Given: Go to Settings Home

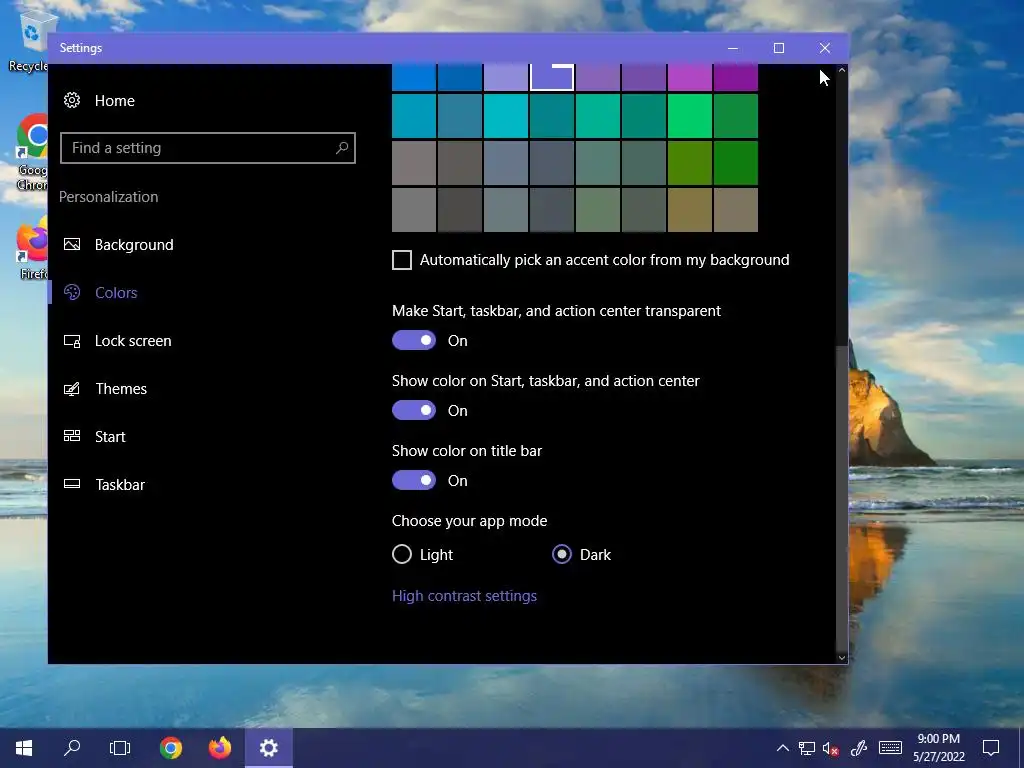Looking at the screenshot, I should [114, 101].
